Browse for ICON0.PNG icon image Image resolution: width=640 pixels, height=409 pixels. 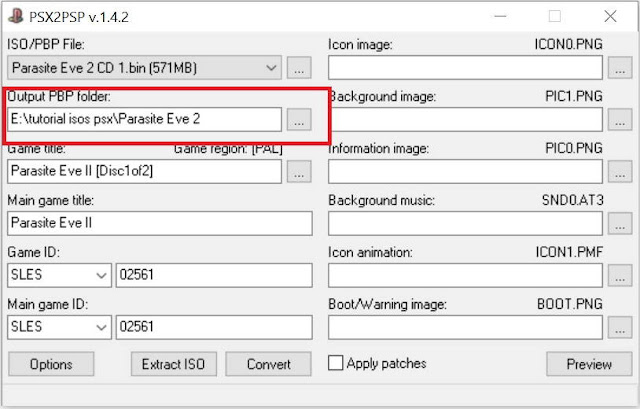(621, 68)
